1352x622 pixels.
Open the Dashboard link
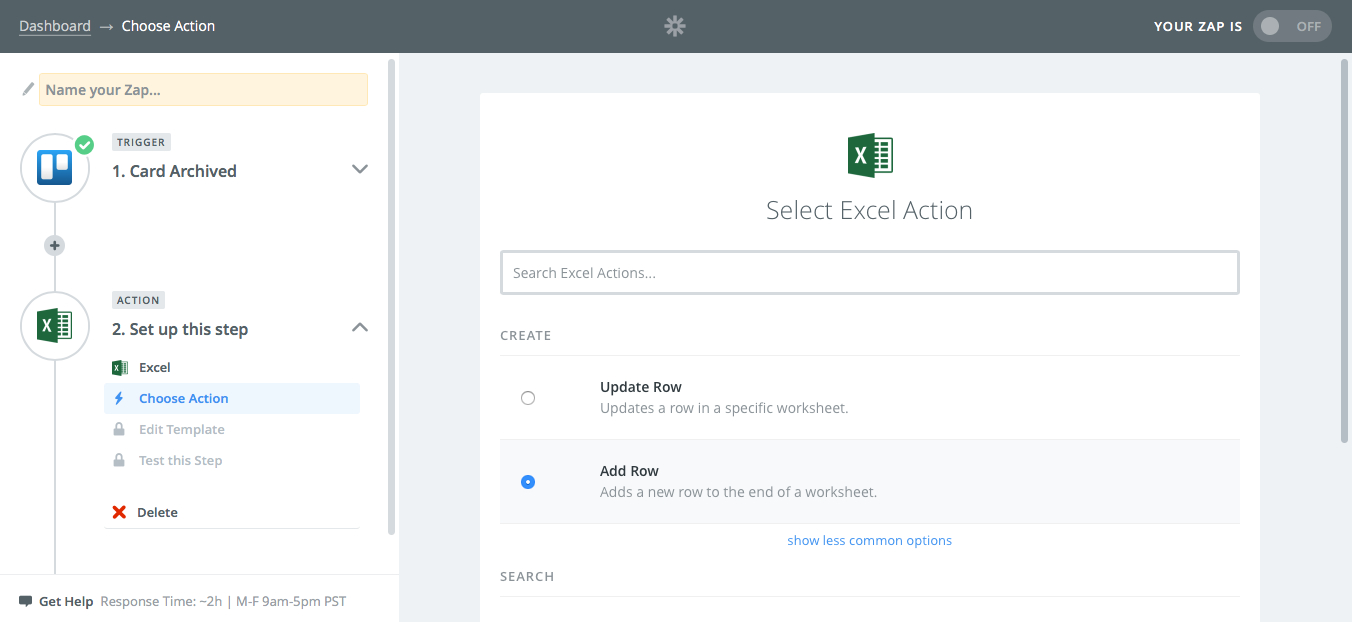(55, 25)
